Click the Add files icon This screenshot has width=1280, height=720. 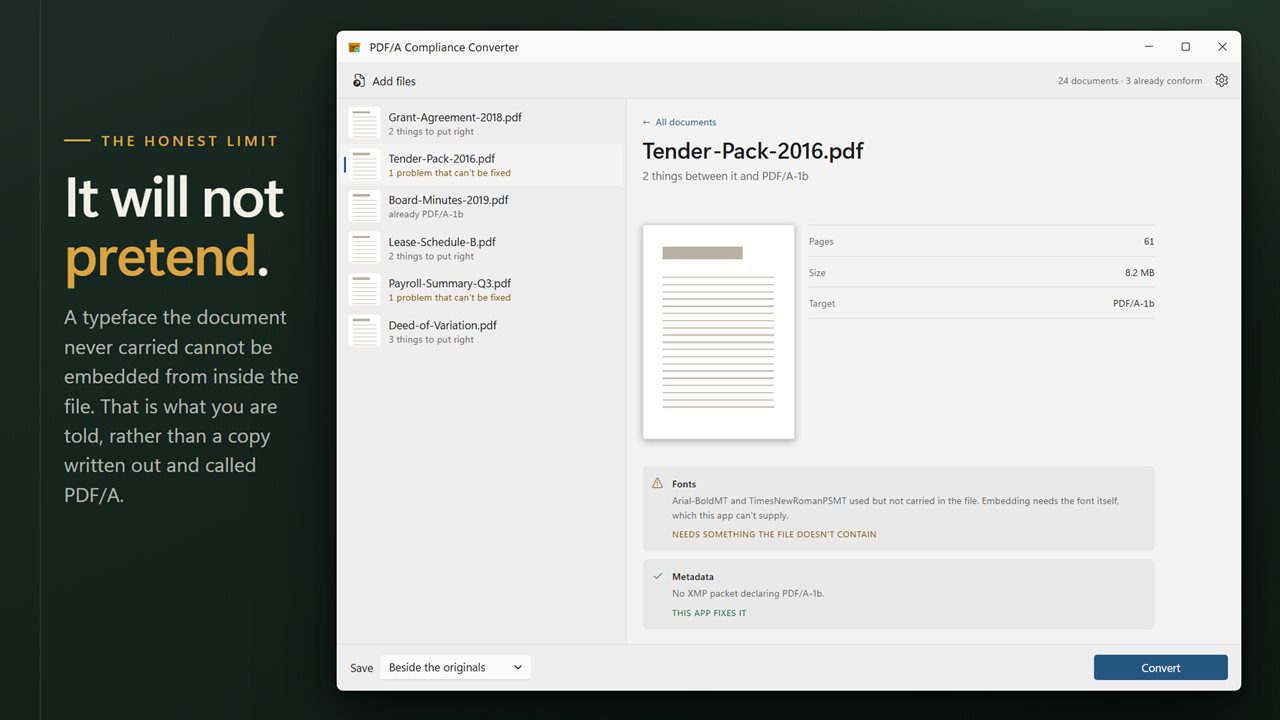pyautogui.click(x=359, y=81)
